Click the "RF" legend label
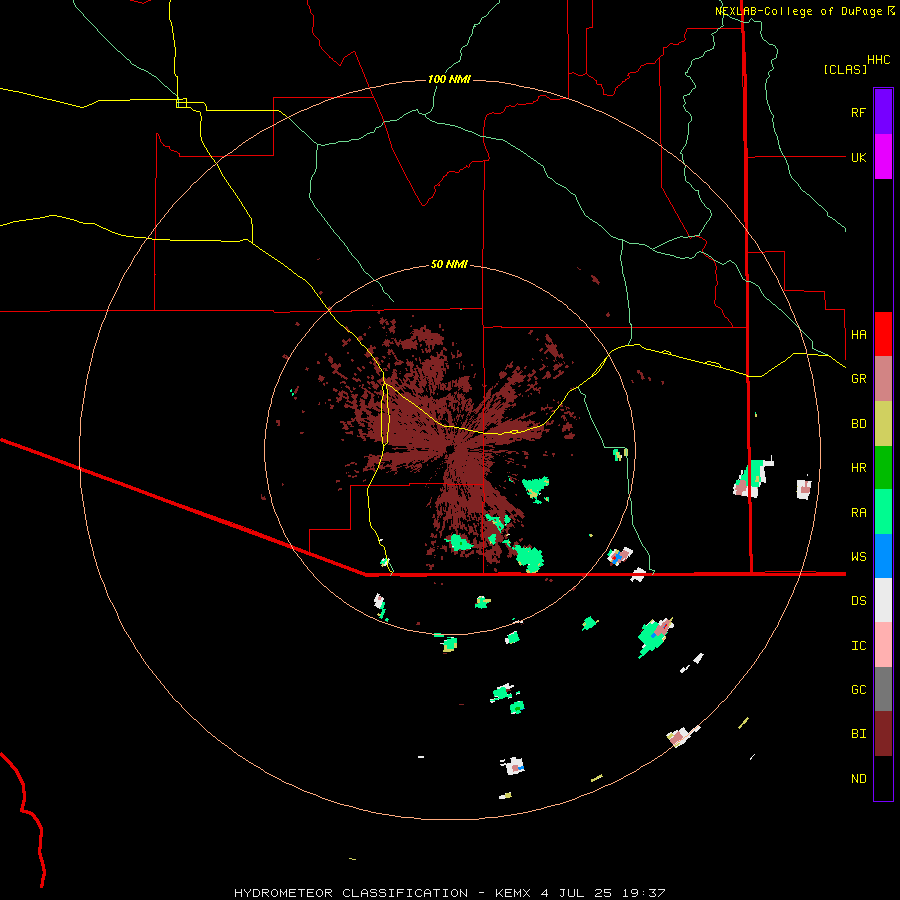This screenshot has height=900, width=900. (858, 112)
